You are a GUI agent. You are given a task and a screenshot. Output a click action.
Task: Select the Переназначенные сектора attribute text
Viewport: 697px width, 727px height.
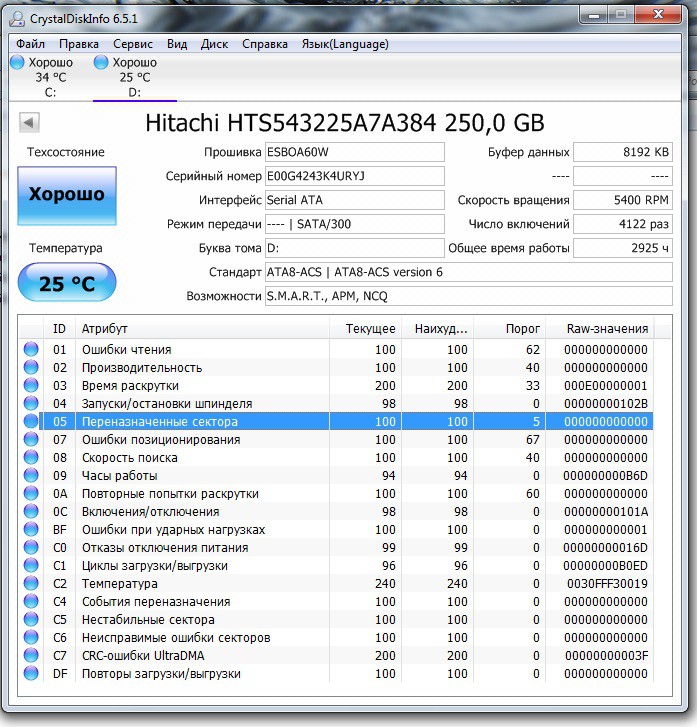pyautogui.click(x=160, y=421)
